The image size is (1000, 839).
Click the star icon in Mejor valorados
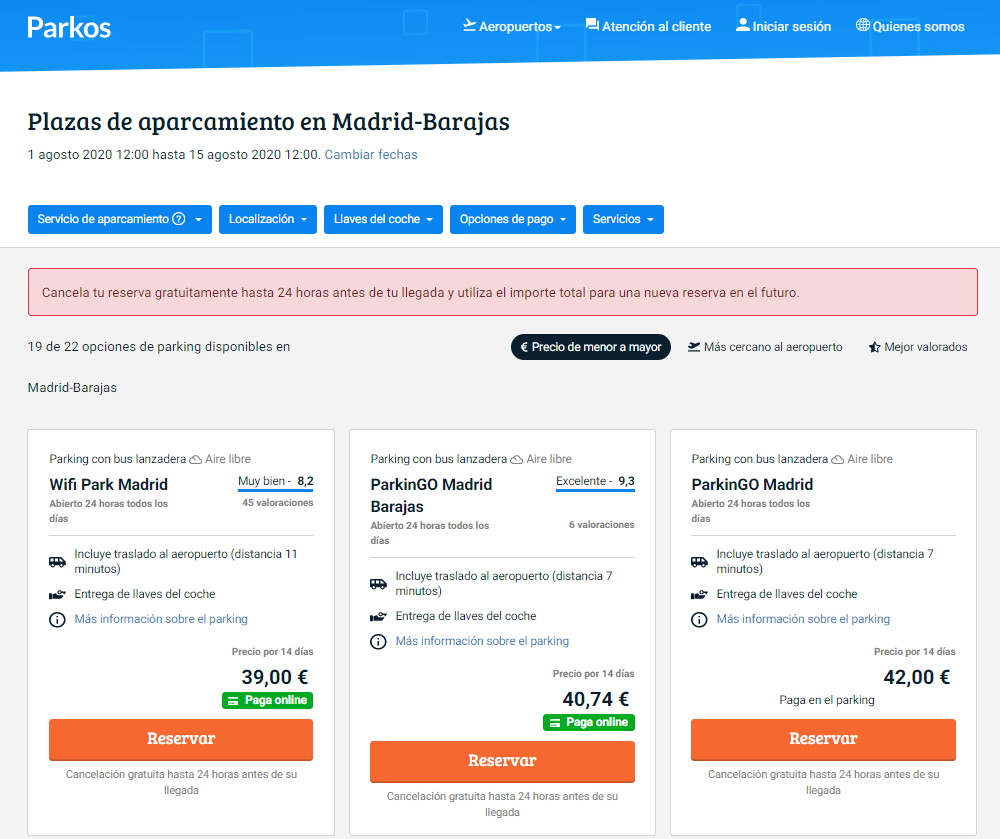pos(874,347)
